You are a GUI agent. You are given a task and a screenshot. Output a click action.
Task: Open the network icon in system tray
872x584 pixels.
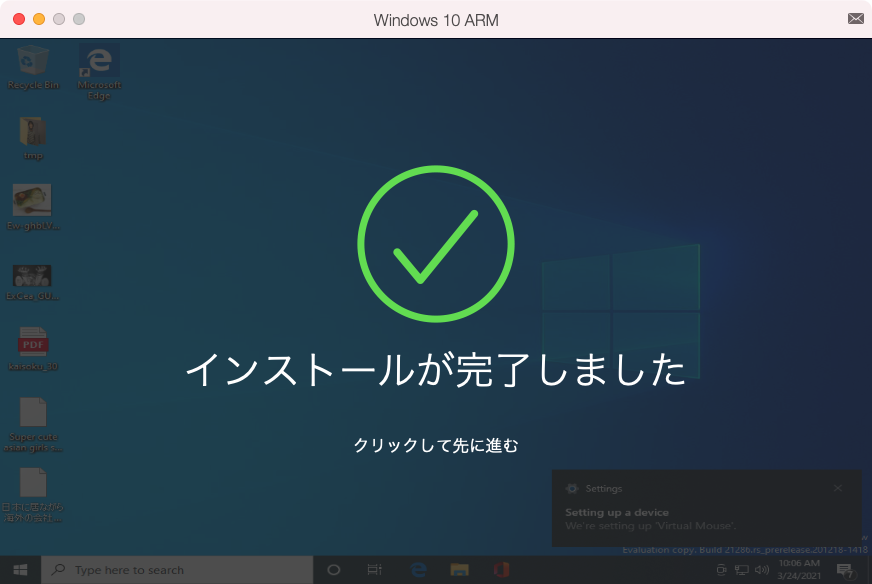[x=741, y=570]
